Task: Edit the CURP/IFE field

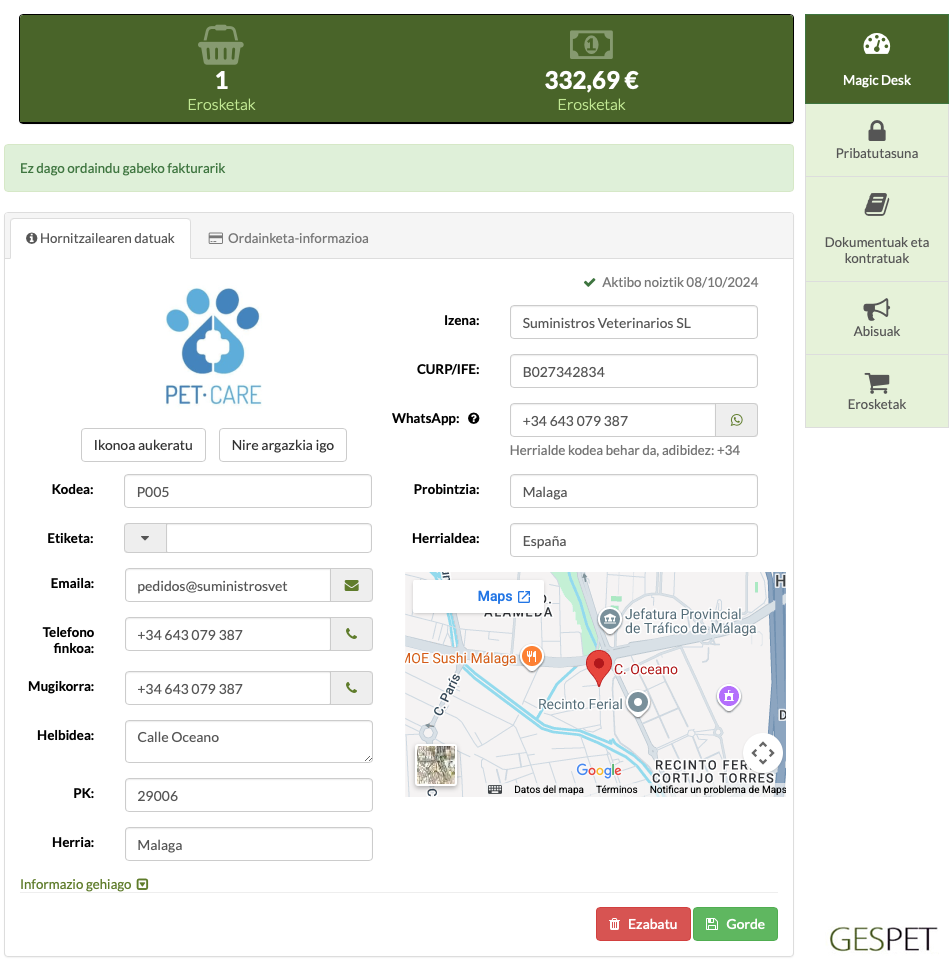Action: (x=633, y=372)
